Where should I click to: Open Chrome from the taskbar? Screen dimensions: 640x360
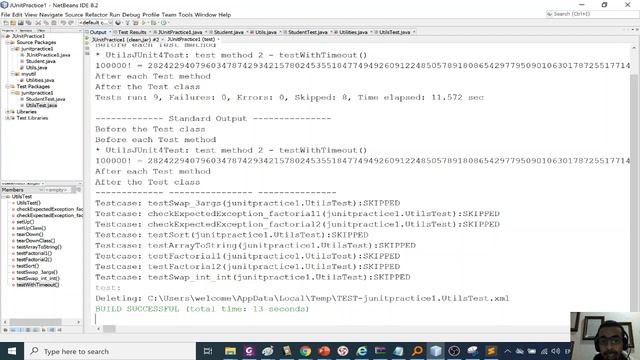click(305, 351)
